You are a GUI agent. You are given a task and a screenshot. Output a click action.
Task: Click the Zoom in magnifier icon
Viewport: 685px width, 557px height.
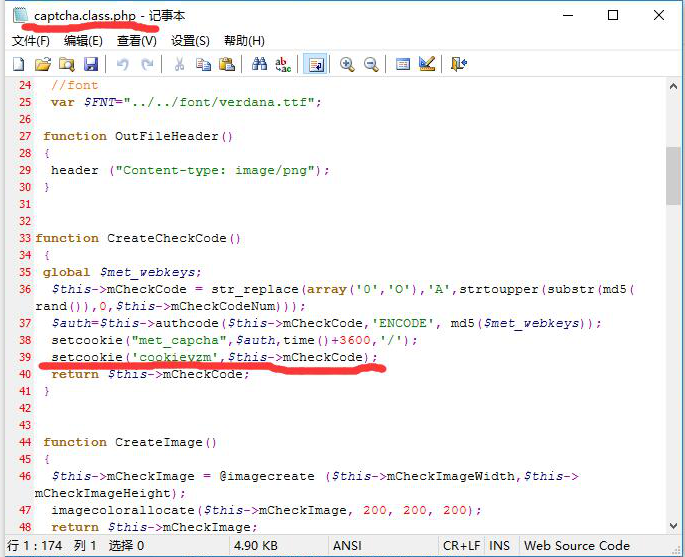tap(347, 64)
